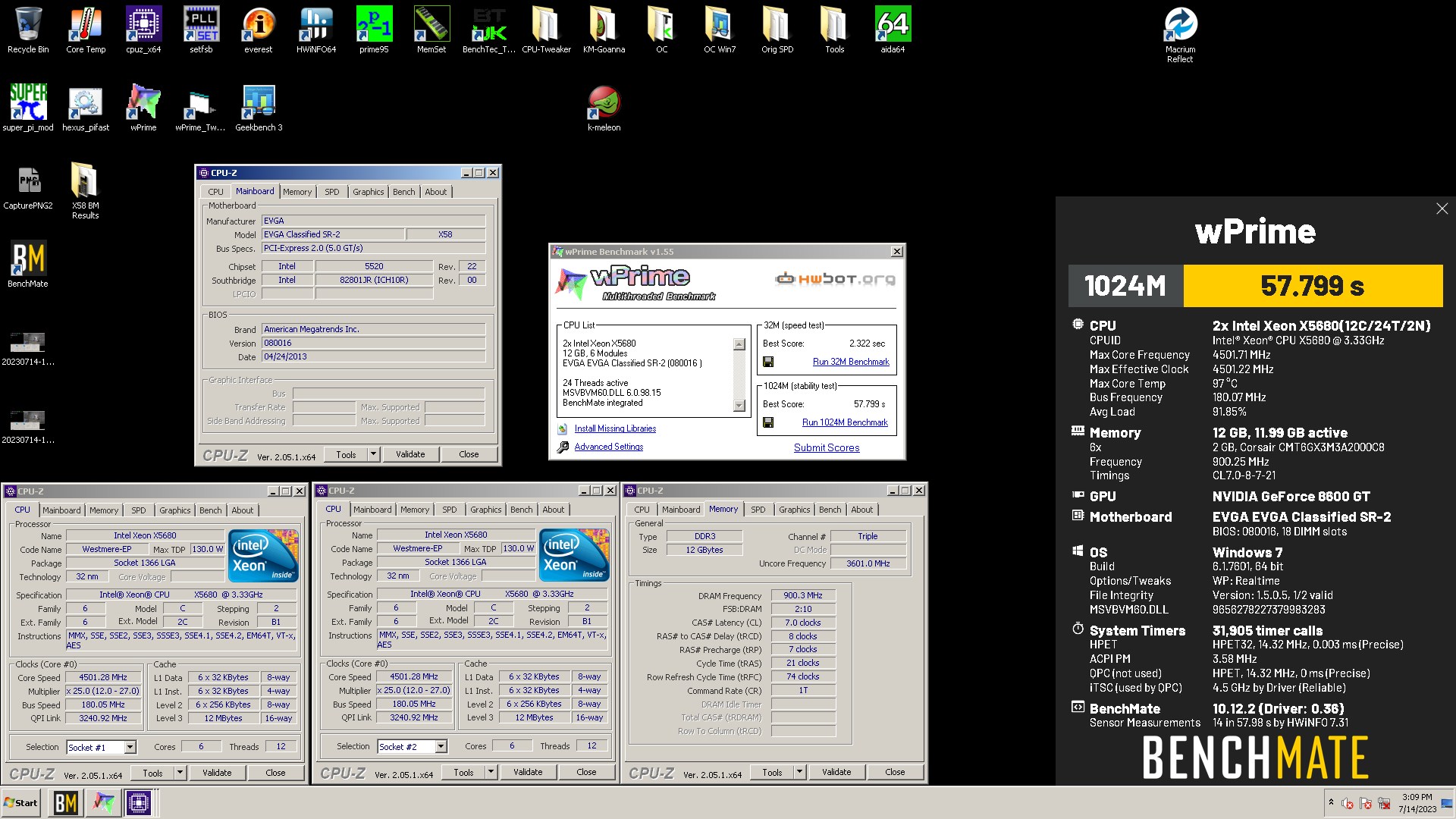The height and width of the screenshot is (819, 1456).
Task: Close the BenchMate results panel
Action: pos(1442,209)
